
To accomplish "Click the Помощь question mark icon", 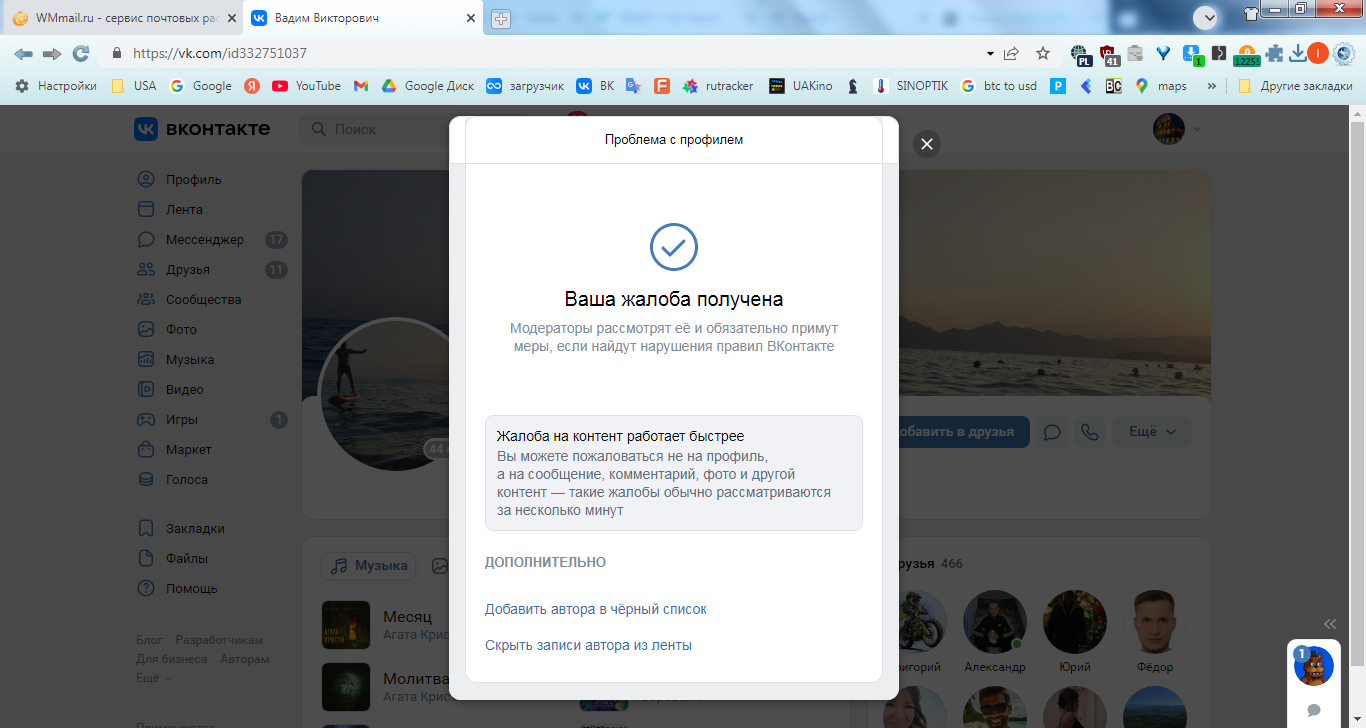I will pyautogui.click(x=146, y=589).
